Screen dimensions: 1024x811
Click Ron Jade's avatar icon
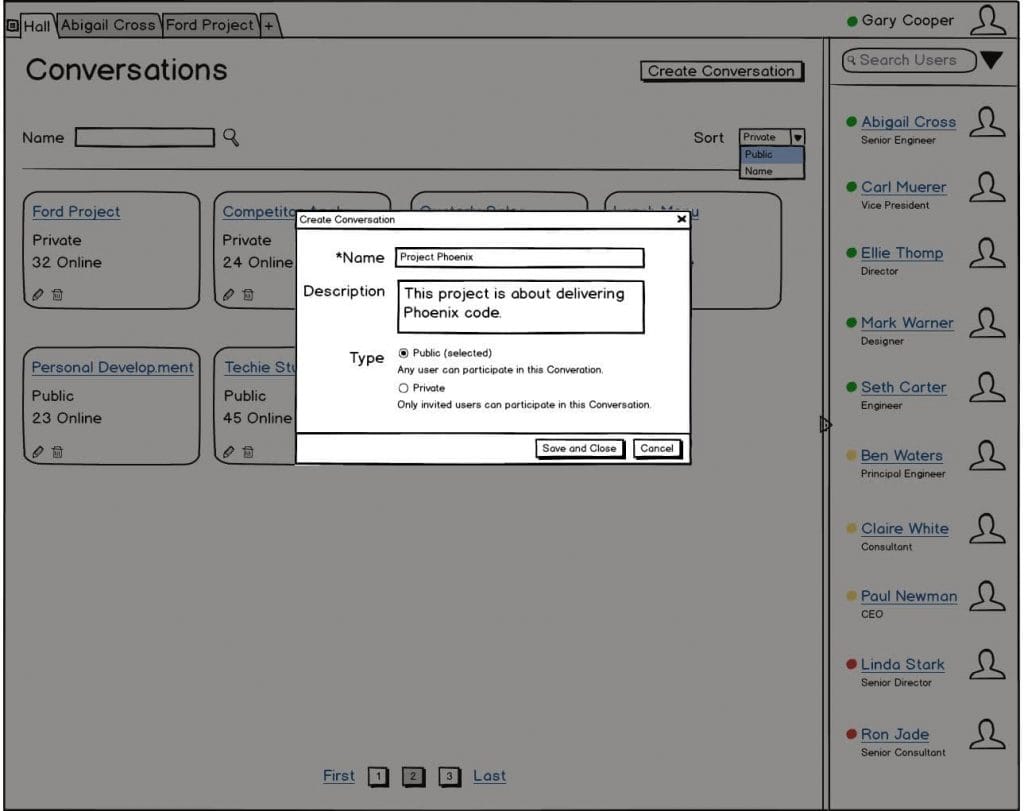click(x=987, y=734)
